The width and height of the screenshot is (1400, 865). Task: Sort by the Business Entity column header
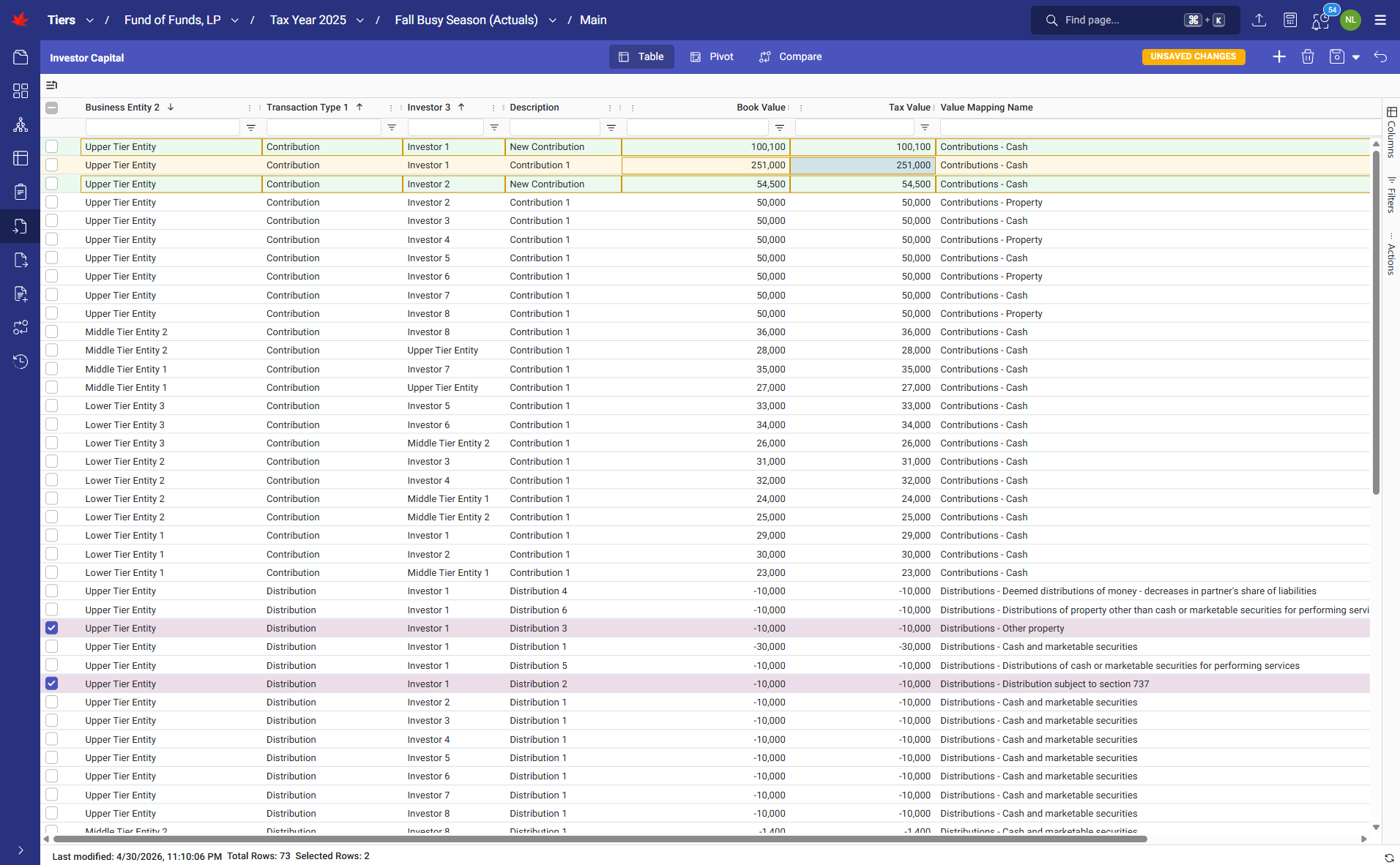[x=122, y=108]
